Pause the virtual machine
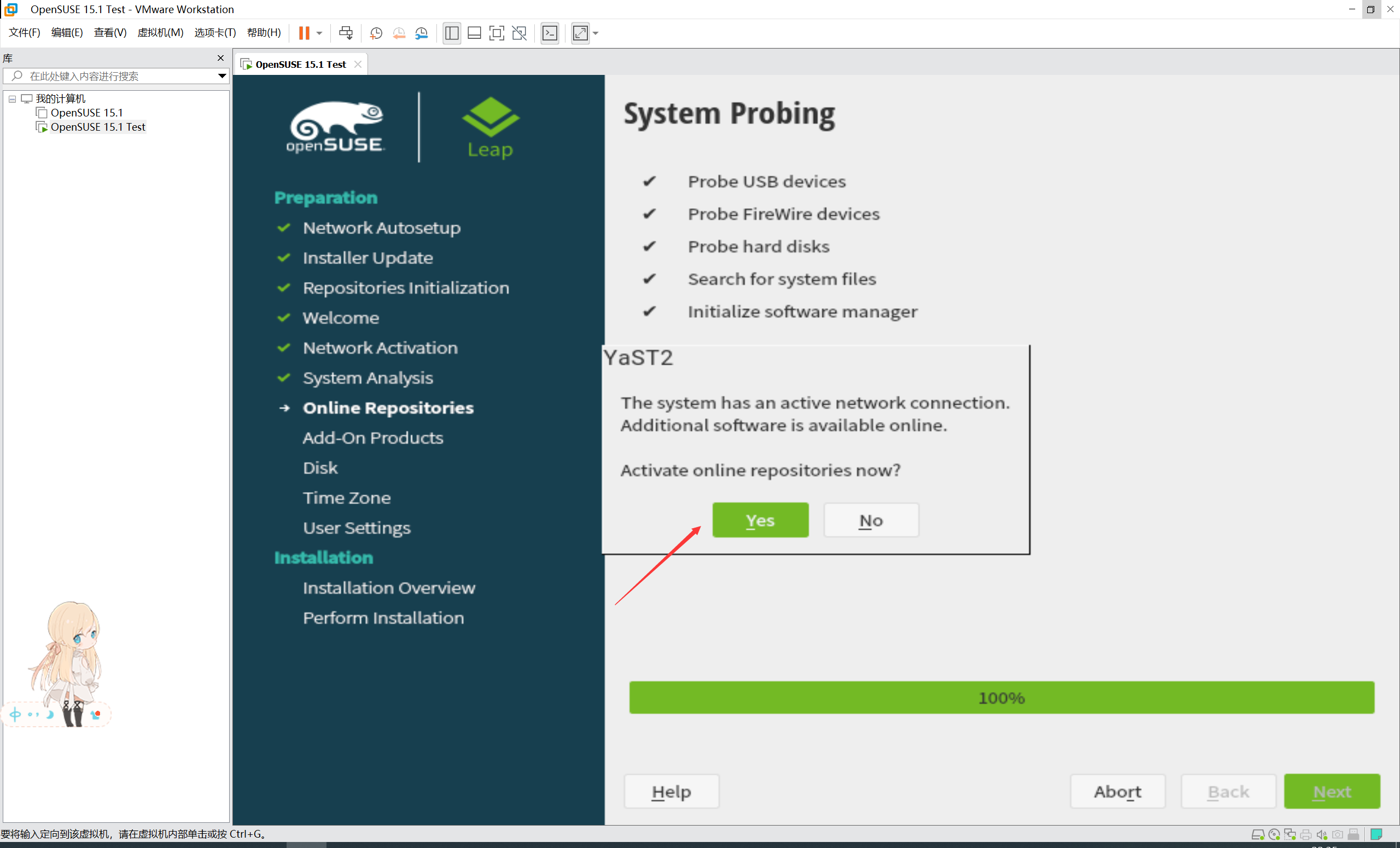1400x848 pixels. [304, 33]
